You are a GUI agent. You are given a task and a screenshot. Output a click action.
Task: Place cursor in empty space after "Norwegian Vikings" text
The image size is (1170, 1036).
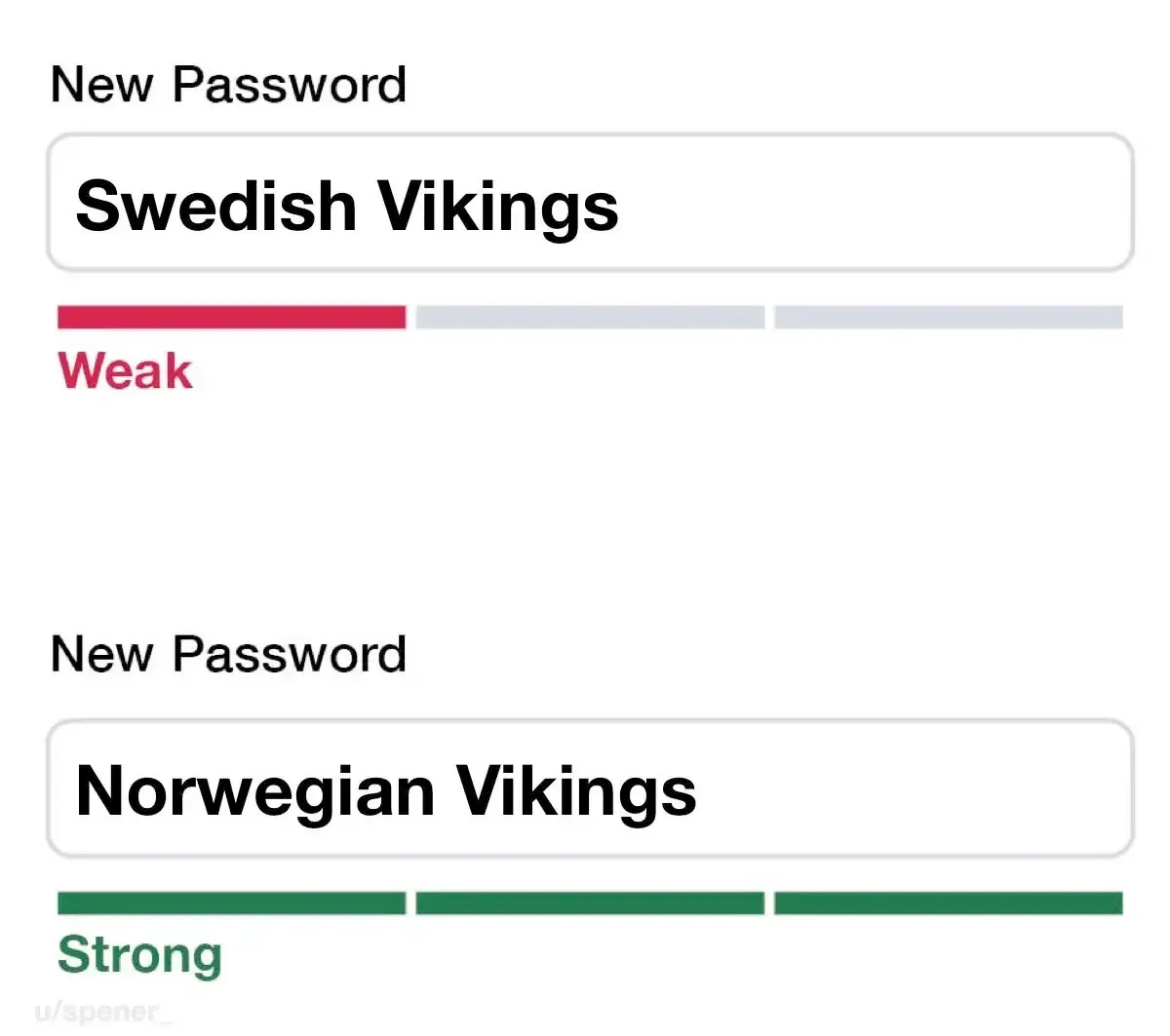916,789
